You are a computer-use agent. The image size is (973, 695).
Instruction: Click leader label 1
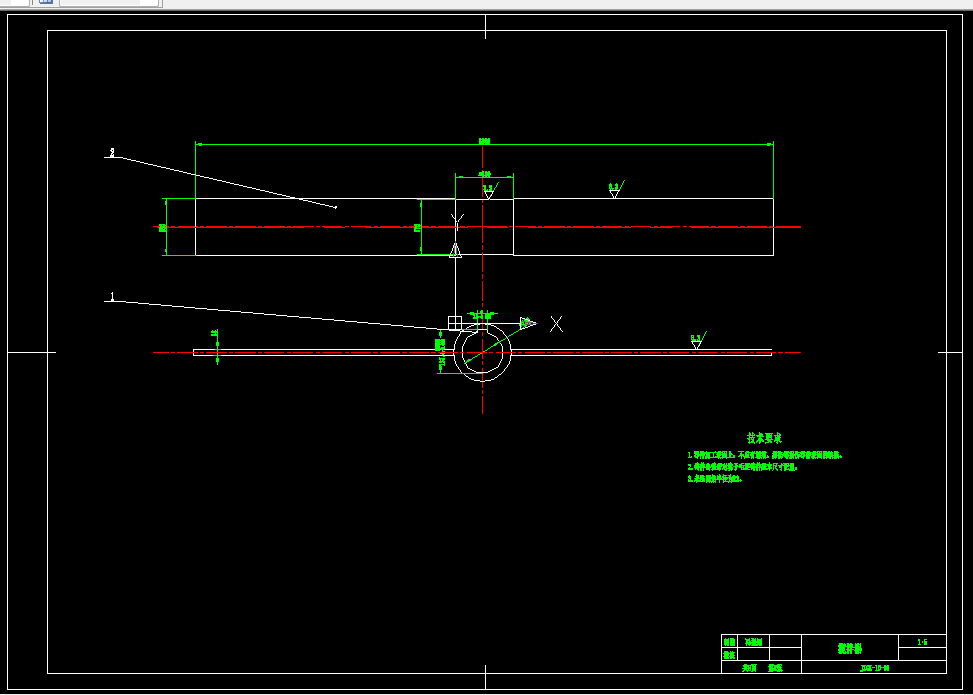(x=112, y=297)
